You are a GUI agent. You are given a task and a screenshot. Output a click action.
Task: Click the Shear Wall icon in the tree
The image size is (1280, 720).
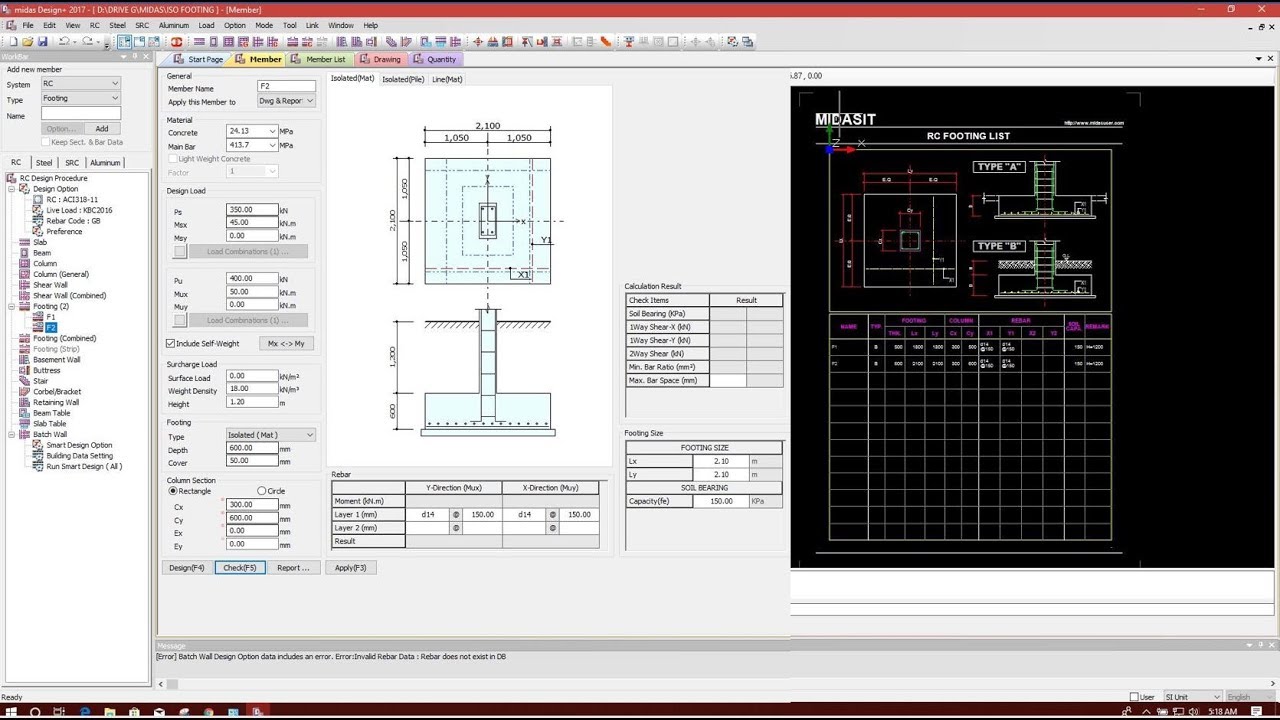(x=25, y=285)
